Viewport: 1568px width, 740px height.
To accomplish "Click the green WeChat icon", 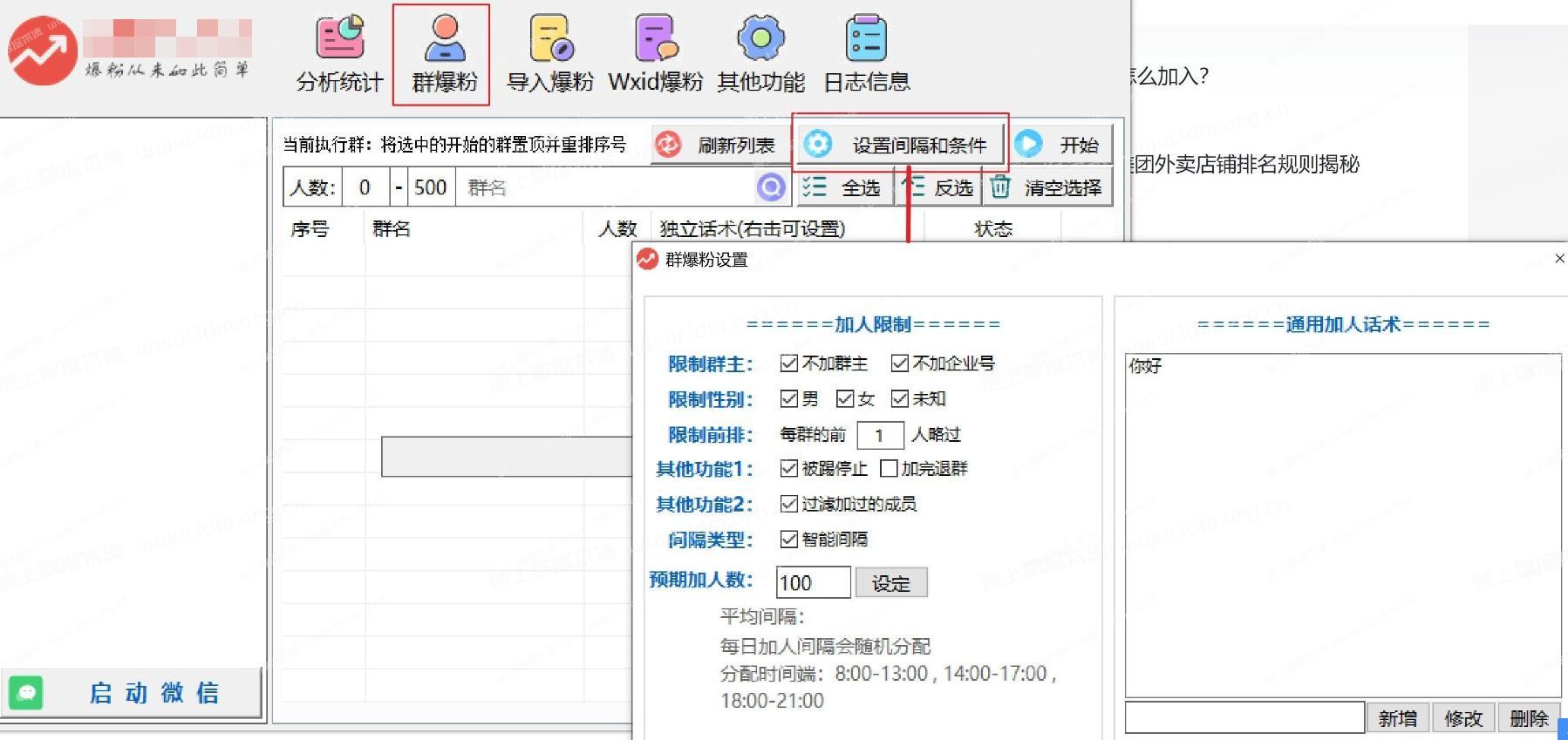I will pyautogui.click(x=26, y=693).
